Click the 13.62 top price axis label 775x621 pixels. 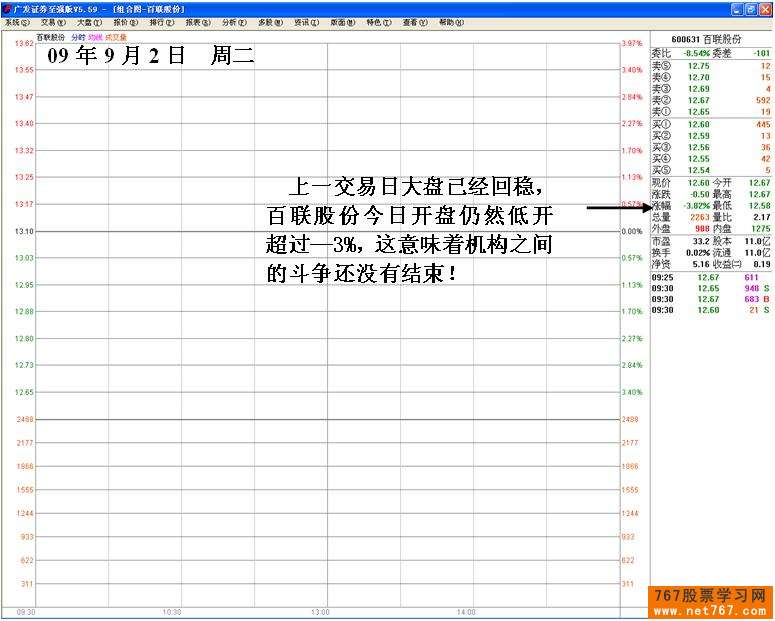click(24, 44)
